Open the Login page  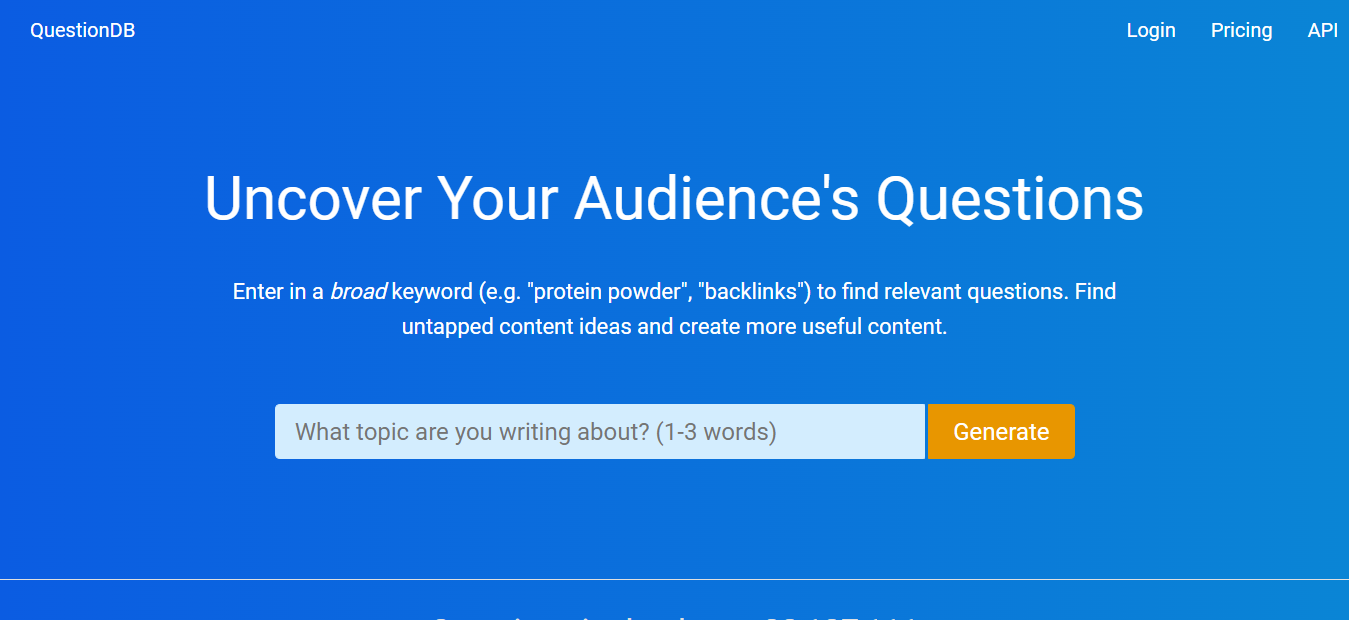click(1151, 31)
